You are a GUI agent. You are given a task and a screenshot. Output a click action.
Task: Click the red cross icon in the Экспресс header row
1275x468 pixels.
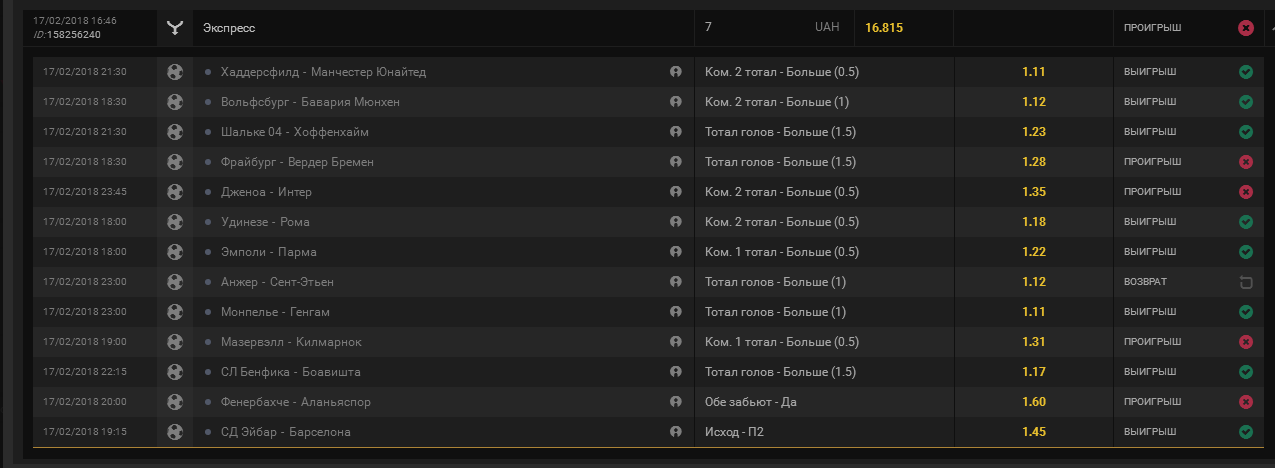(x=1246, y=28)
